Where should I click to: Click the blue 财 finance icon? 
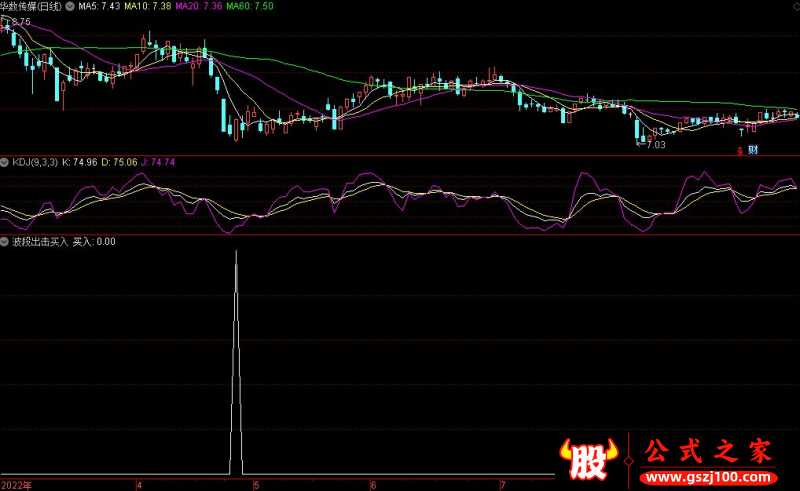point(751,151)
